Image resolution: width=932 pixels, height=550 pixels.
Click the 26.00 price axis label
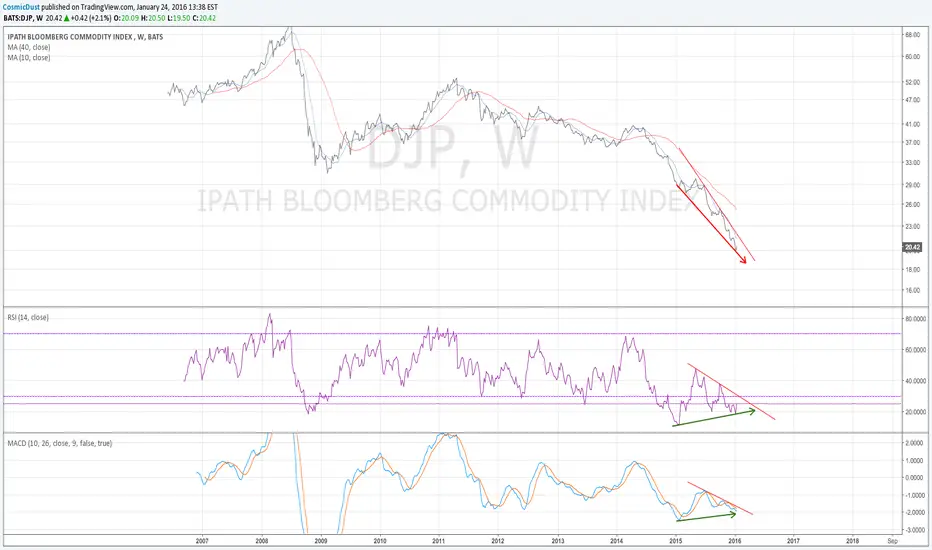[912, 205]
